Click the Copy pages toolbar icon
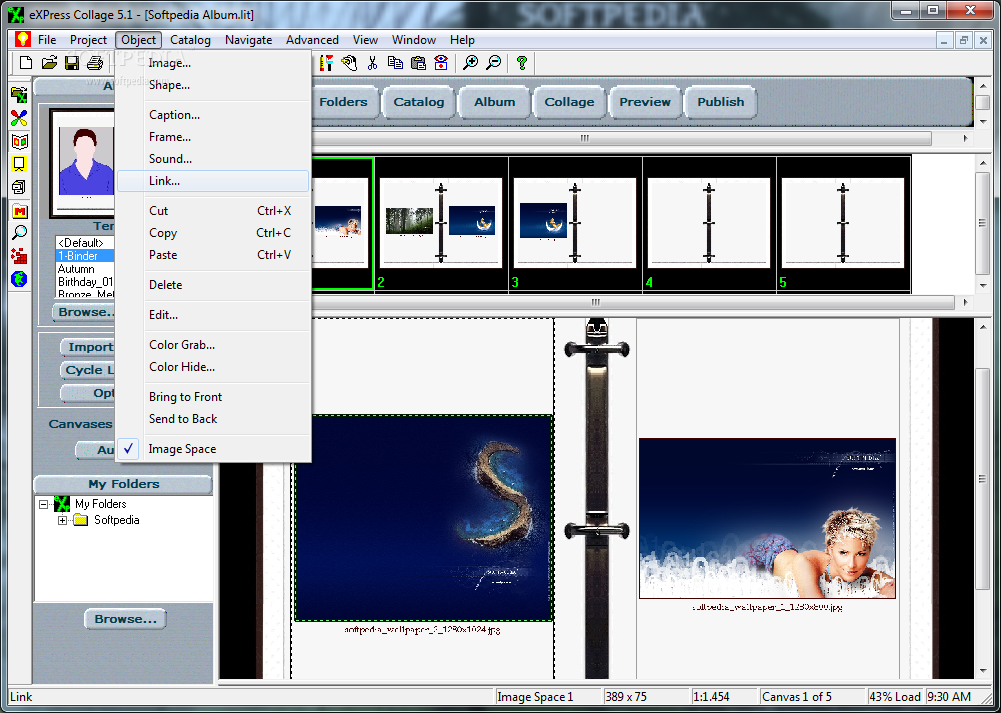Image resolution: width=1001 pixels, height=713 pixels. click(395, 63)
